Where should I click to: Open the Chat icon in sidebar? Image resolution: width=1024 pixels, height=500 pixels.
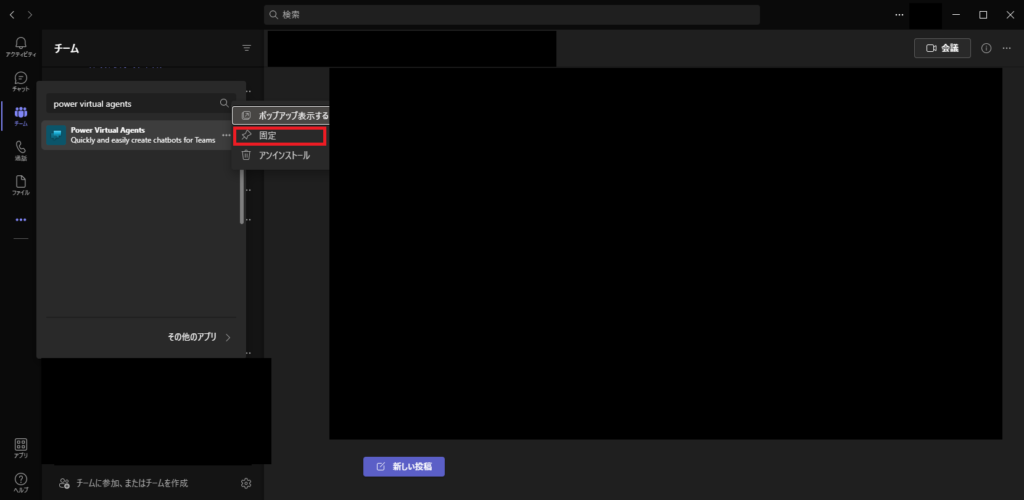tap(21, 82)
